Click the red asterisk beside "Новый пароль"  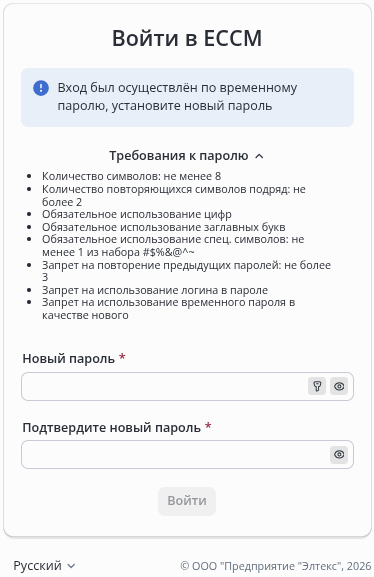tap(122, 357)
